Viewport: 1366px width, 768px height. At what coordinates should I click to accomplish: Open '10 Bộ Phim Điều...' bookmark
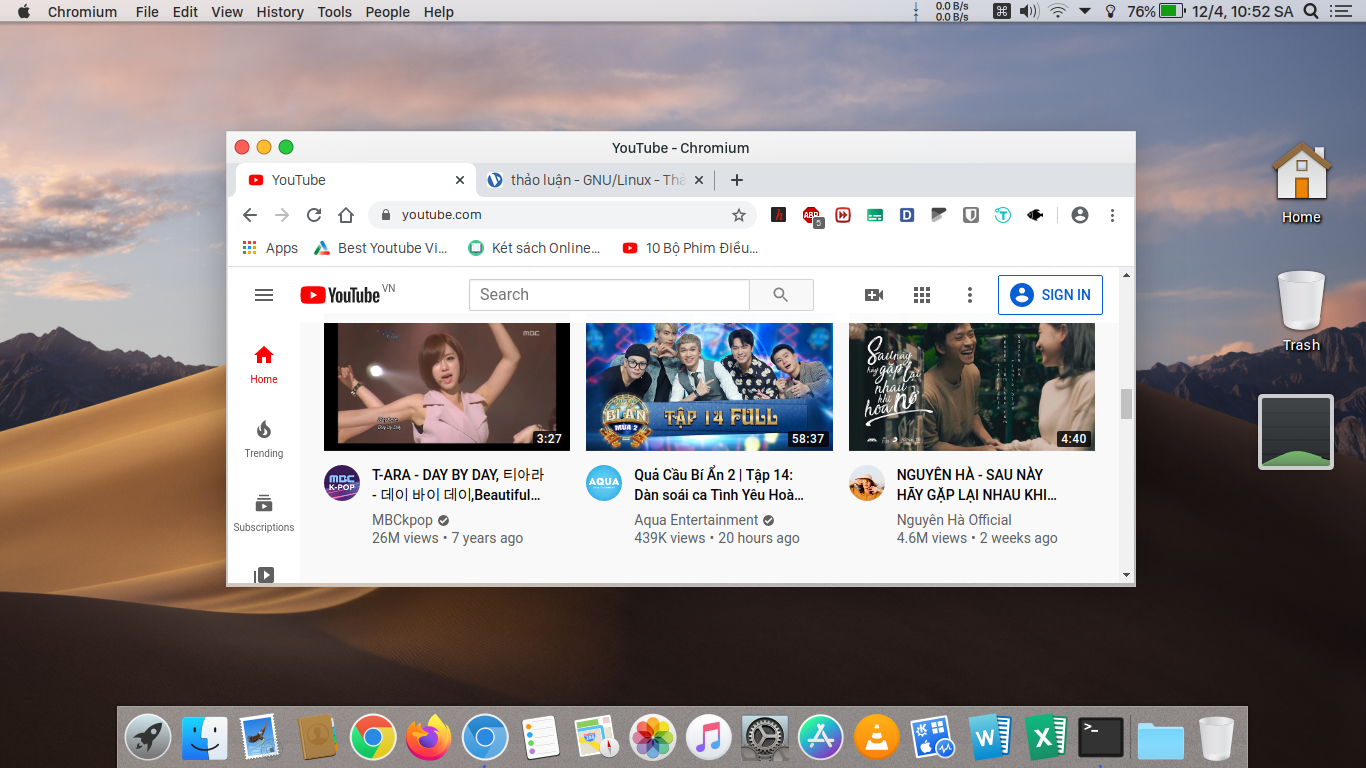click(x=690, y=248)
